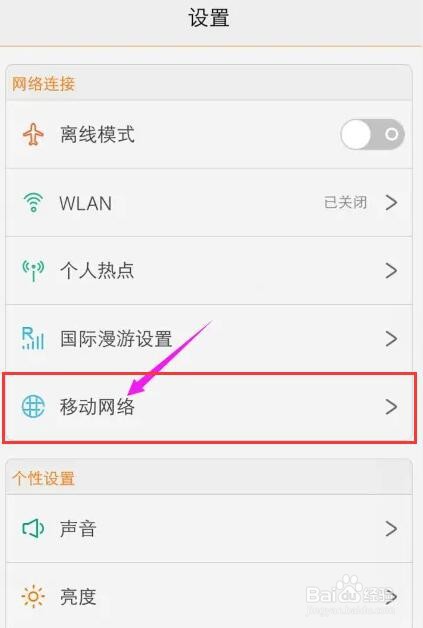Tap the roaming signal bars icon
The width and height of the screenshot is (423, 628).
(x=33, y=338)
